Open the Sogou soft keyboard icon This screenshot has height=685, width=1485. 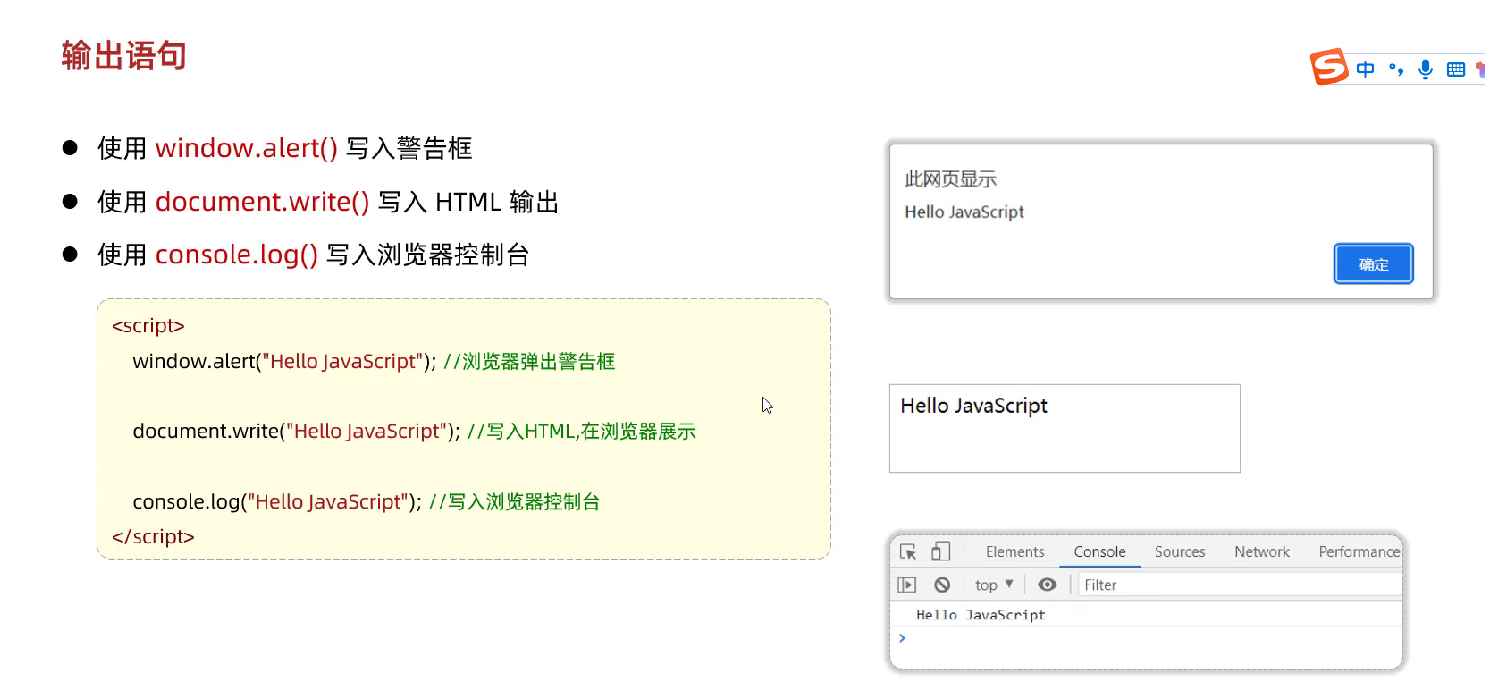click(1456, 69)
